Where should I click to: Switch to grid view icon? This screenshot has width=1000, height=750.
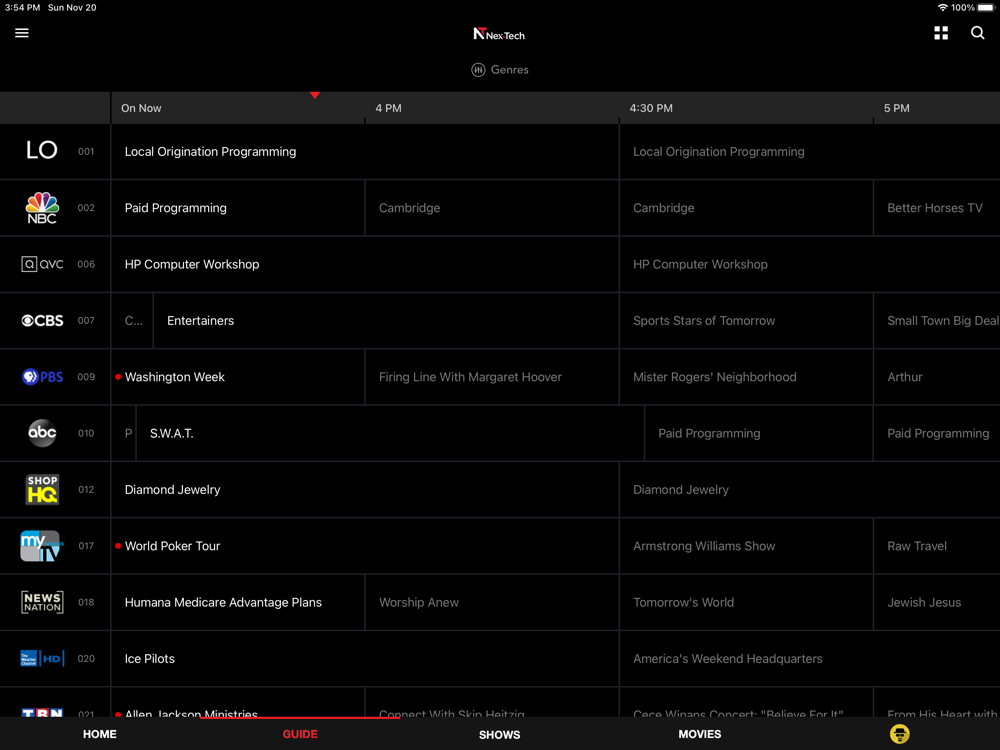click(941, 33)
